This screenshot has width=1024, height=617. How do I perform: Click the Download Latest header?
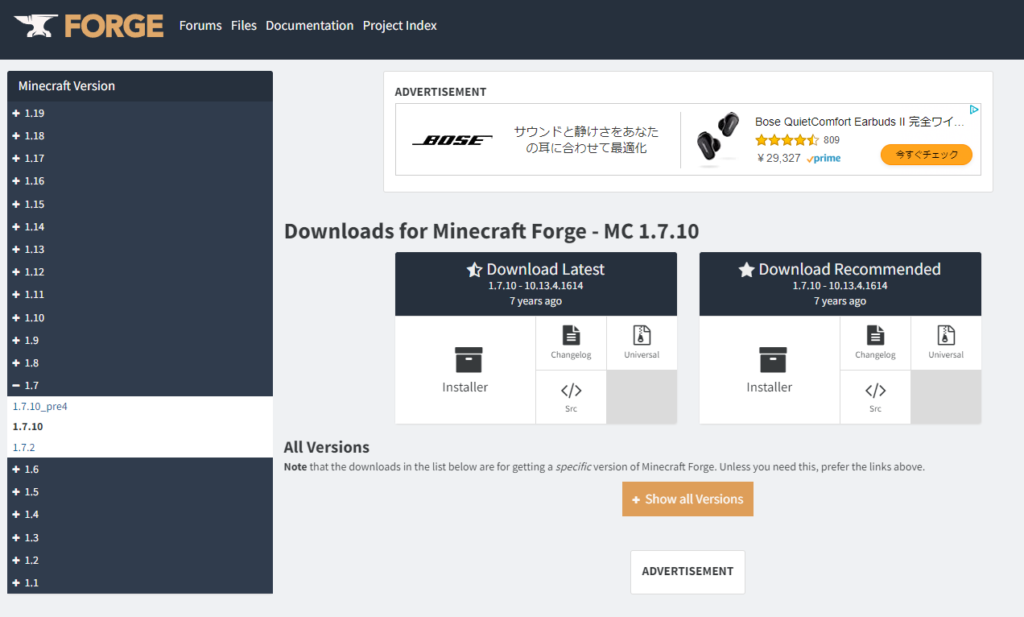tap(536, 284)
